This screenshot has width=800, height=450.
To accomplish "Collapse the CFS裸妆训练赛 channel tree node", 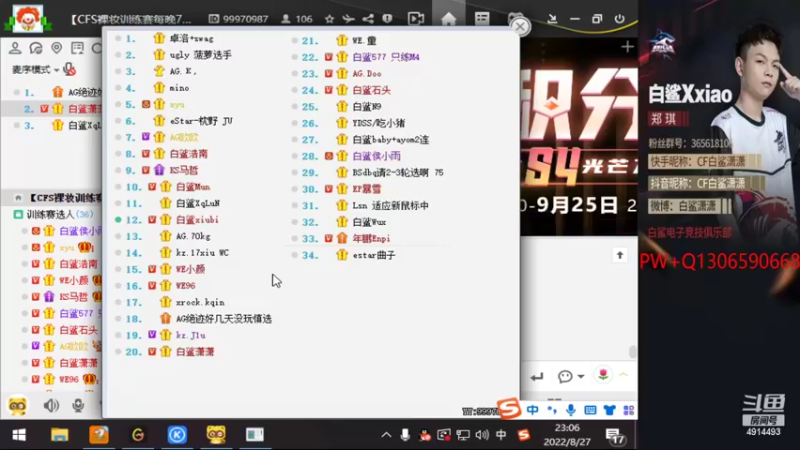I will 18,197.
